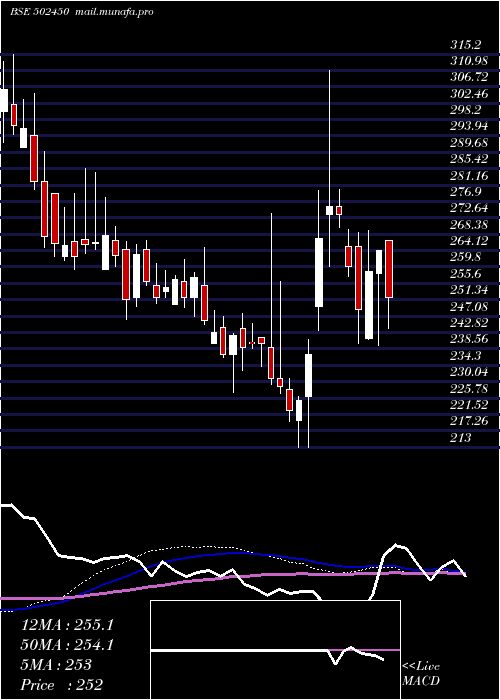Select the 281.16 price axis label
This screenshot has width=500, height=700.
tap(469, 175)
